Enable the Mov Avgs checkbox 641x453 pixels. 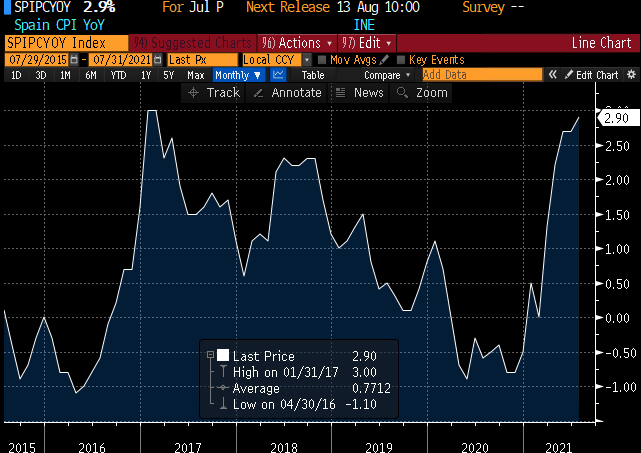point(323,60)
